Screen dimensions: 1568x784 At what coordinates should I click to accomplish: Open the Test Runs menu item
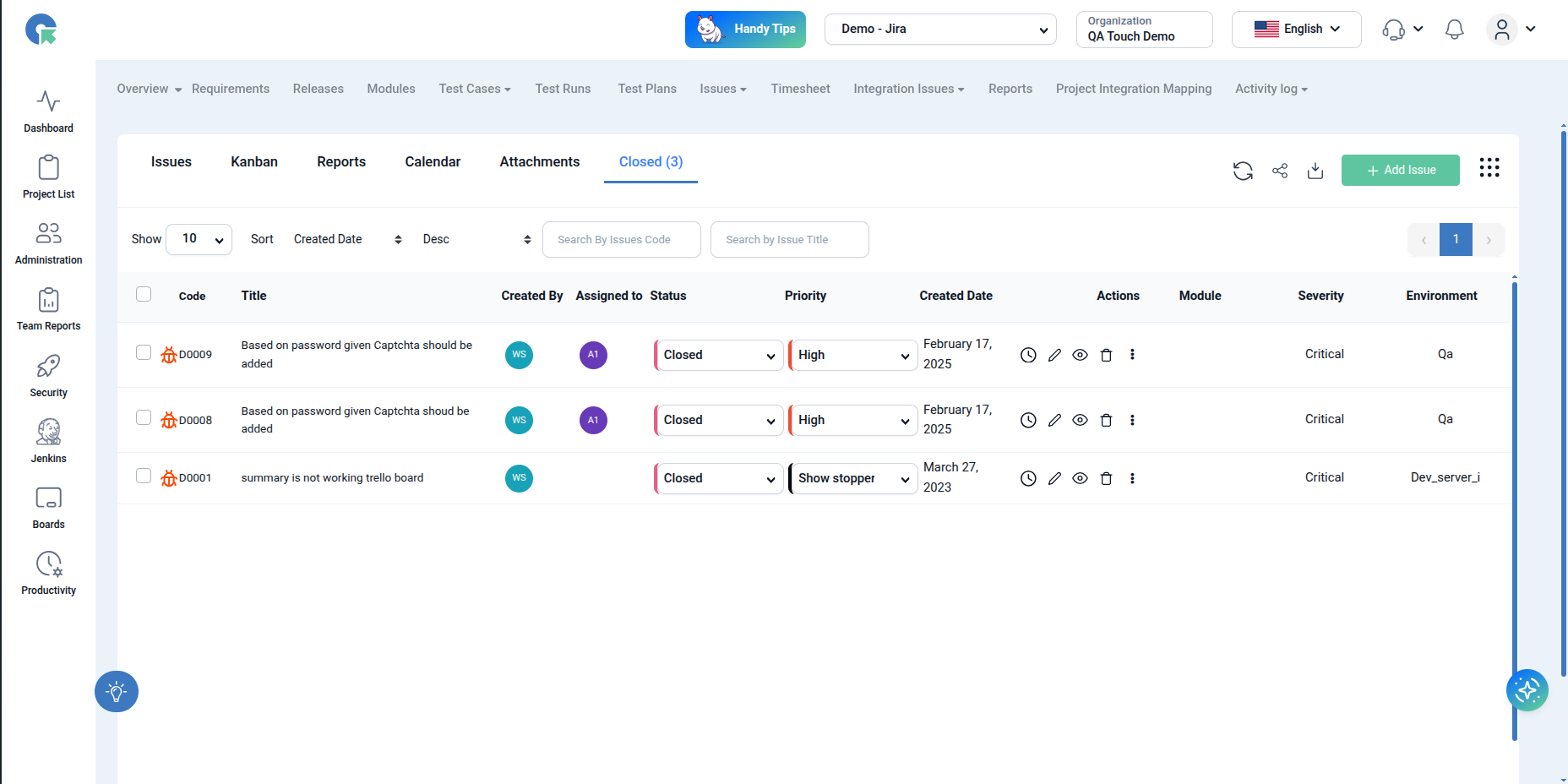pyautogui.click(x=563, y=89)
